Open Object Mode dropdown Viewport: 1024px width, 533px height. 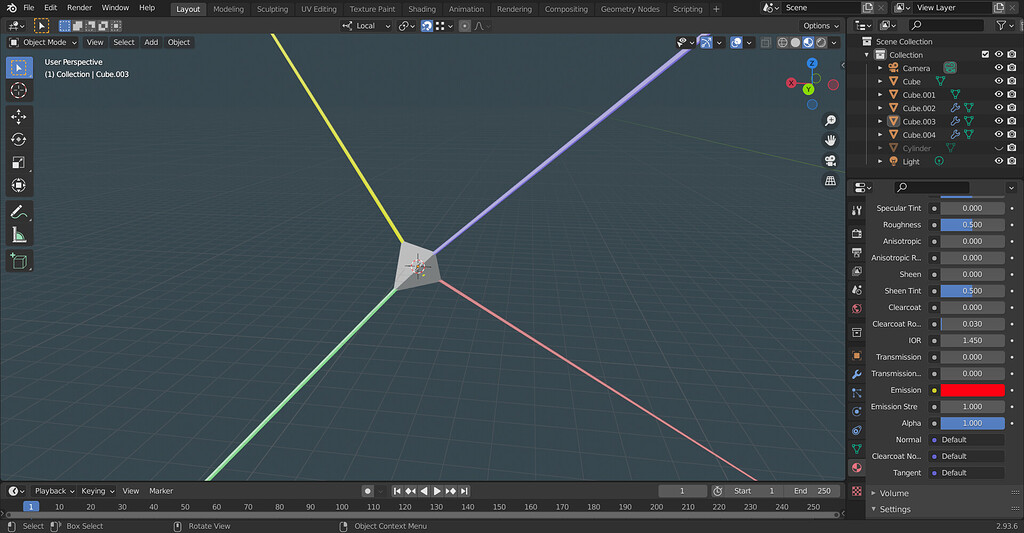(x=43, y=42)
